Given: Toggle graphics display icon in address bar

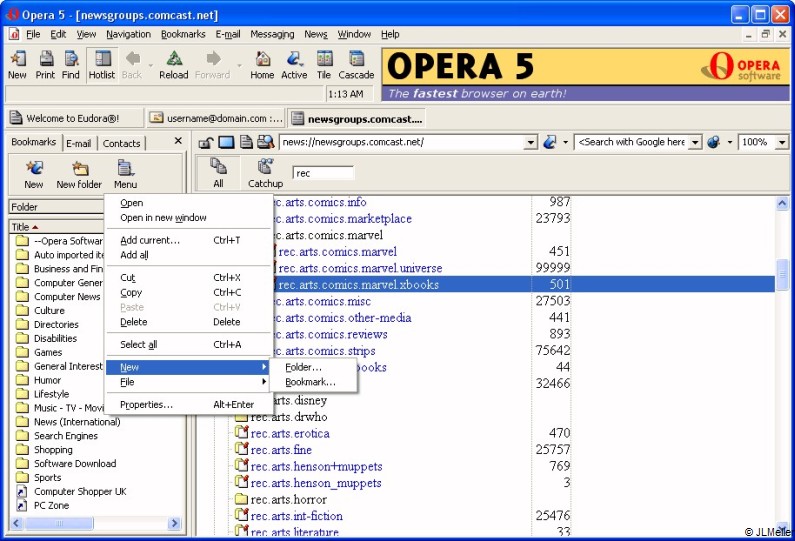Looking at the screenshot, I should (x=226, y=142).
